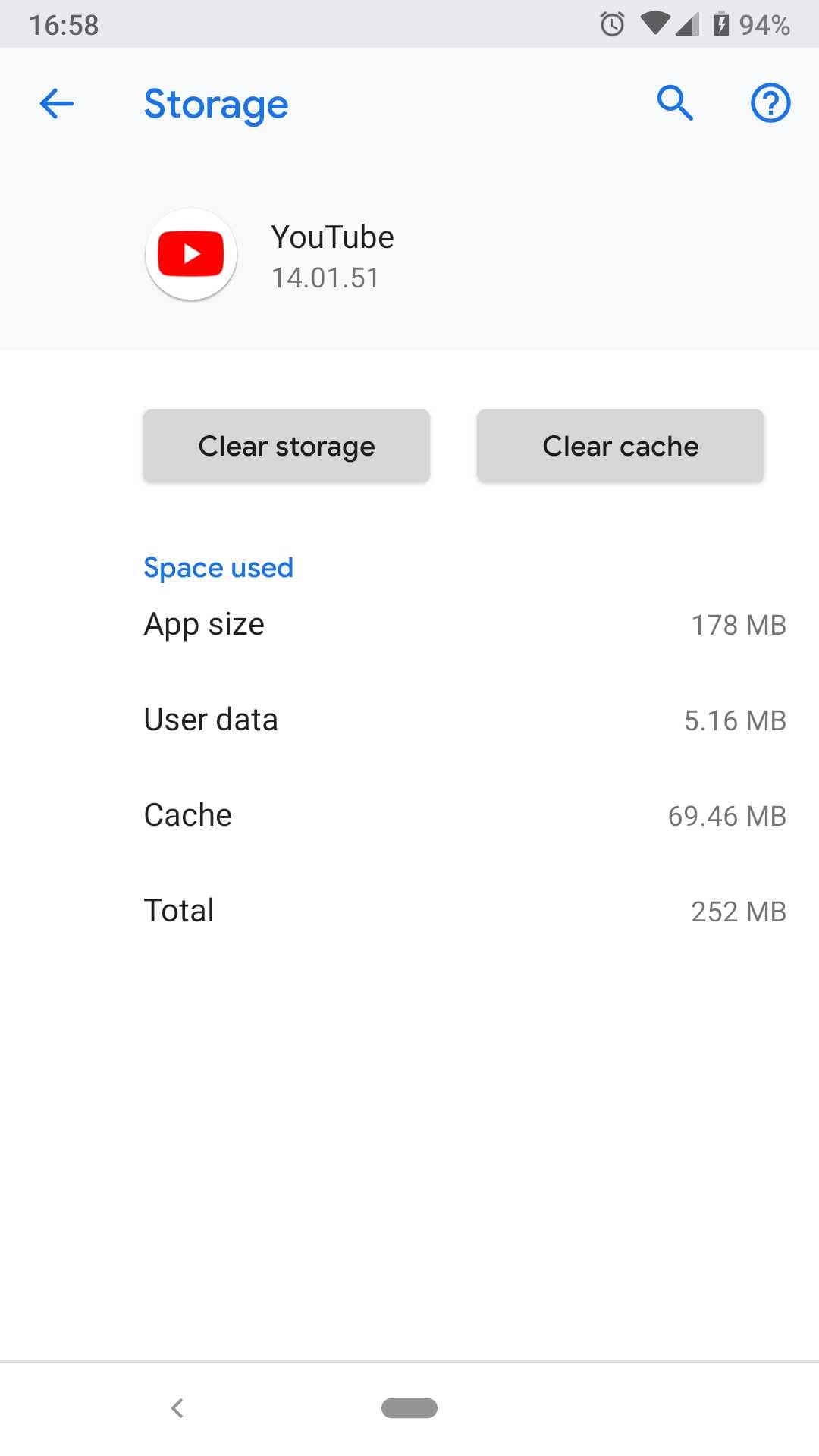Tap the Space used section header
Image resolution: width=819 pixels, height=1456 pixels.
tap(218, 568)
